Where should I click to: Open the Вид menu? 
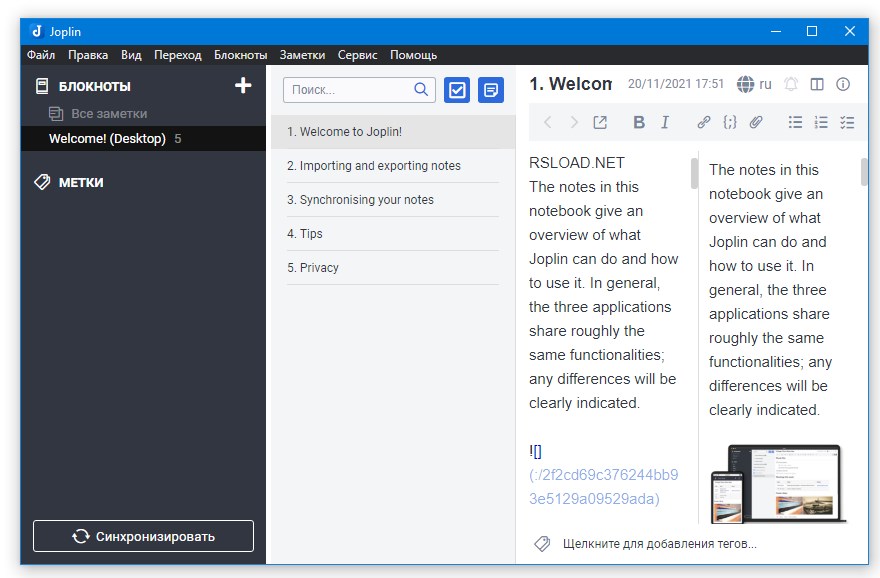(131, 55)
